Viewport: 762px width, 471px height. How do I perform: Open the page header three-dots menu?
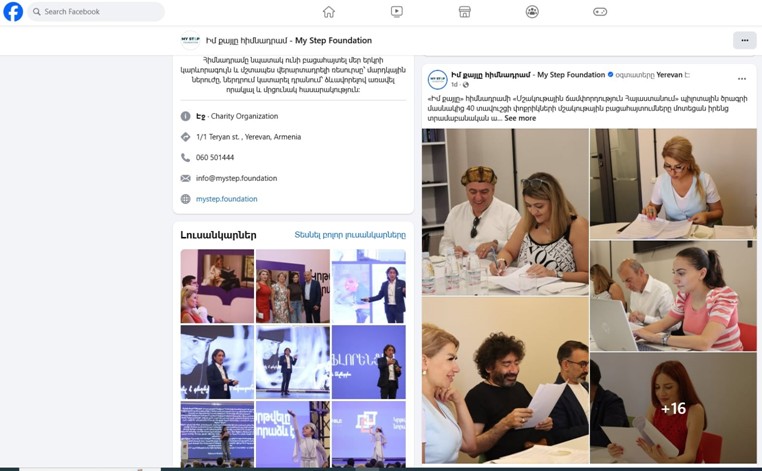click(x=745, y=40)
